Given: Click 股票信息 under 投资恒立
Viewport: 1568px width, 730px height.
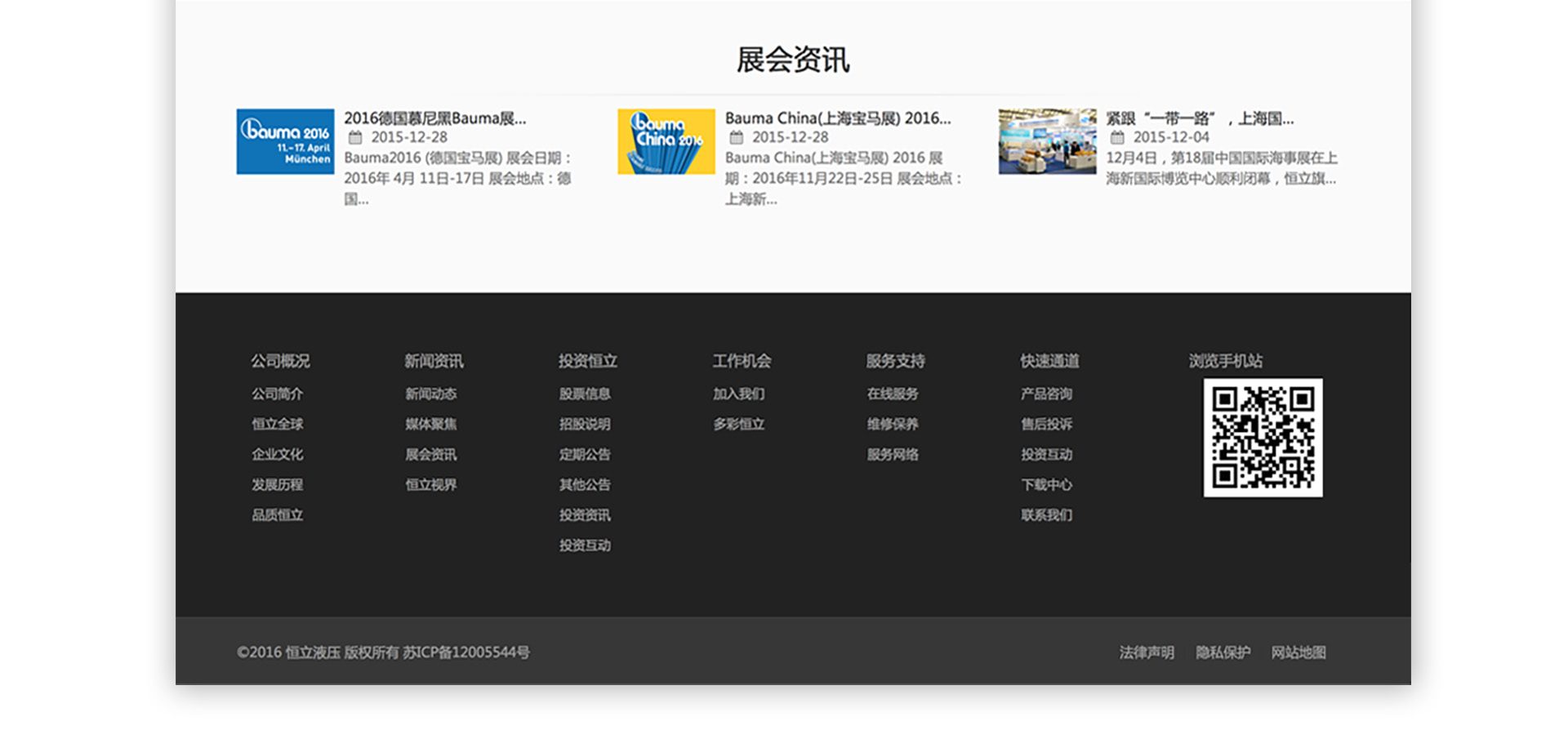Looking at the screenshot, I should pos(585,394).
